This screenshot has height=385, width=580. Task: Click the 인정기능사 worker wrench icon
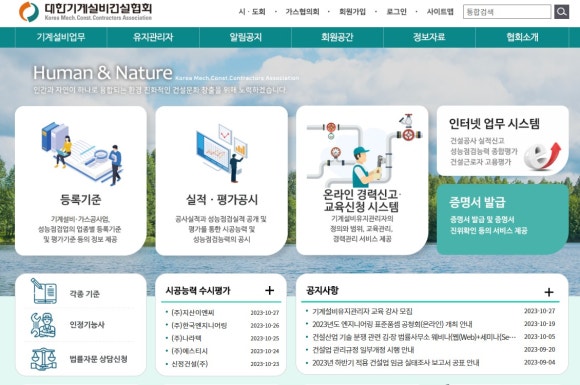tap(43, 325)
